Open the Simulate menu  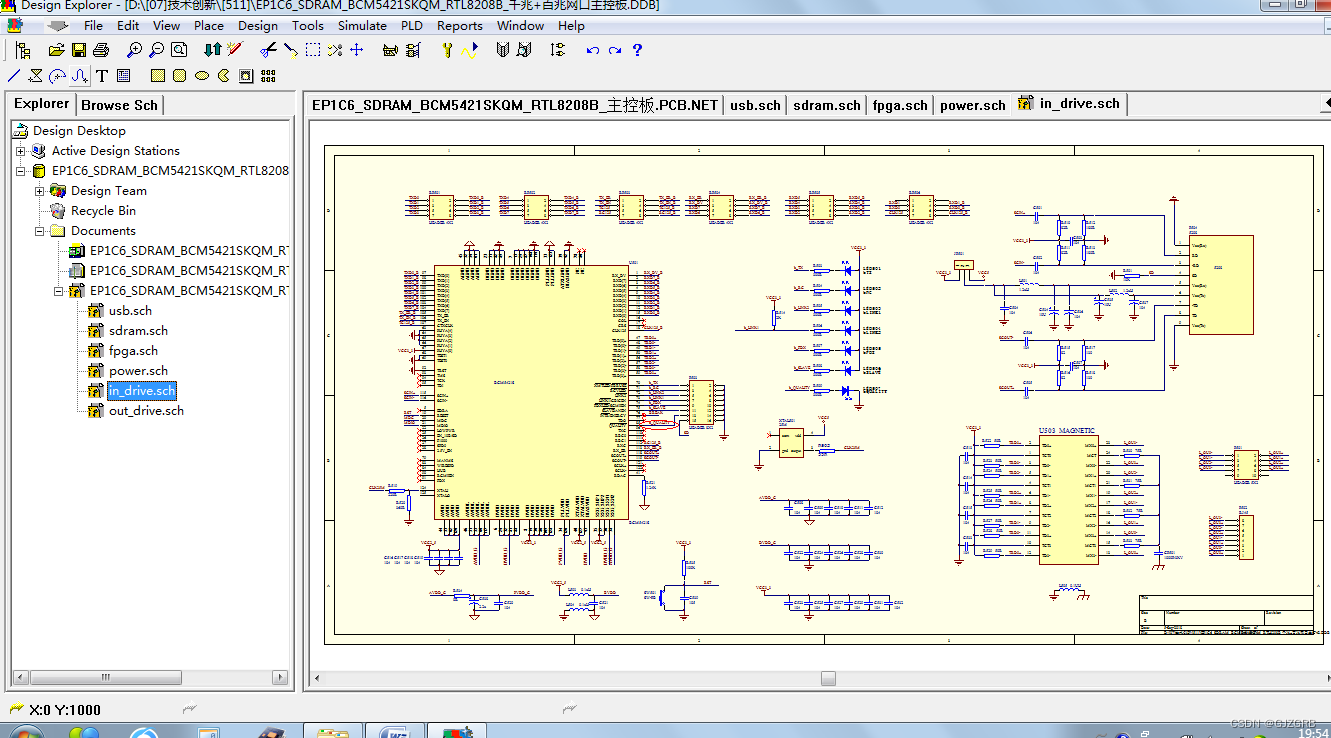pos(362,25)
